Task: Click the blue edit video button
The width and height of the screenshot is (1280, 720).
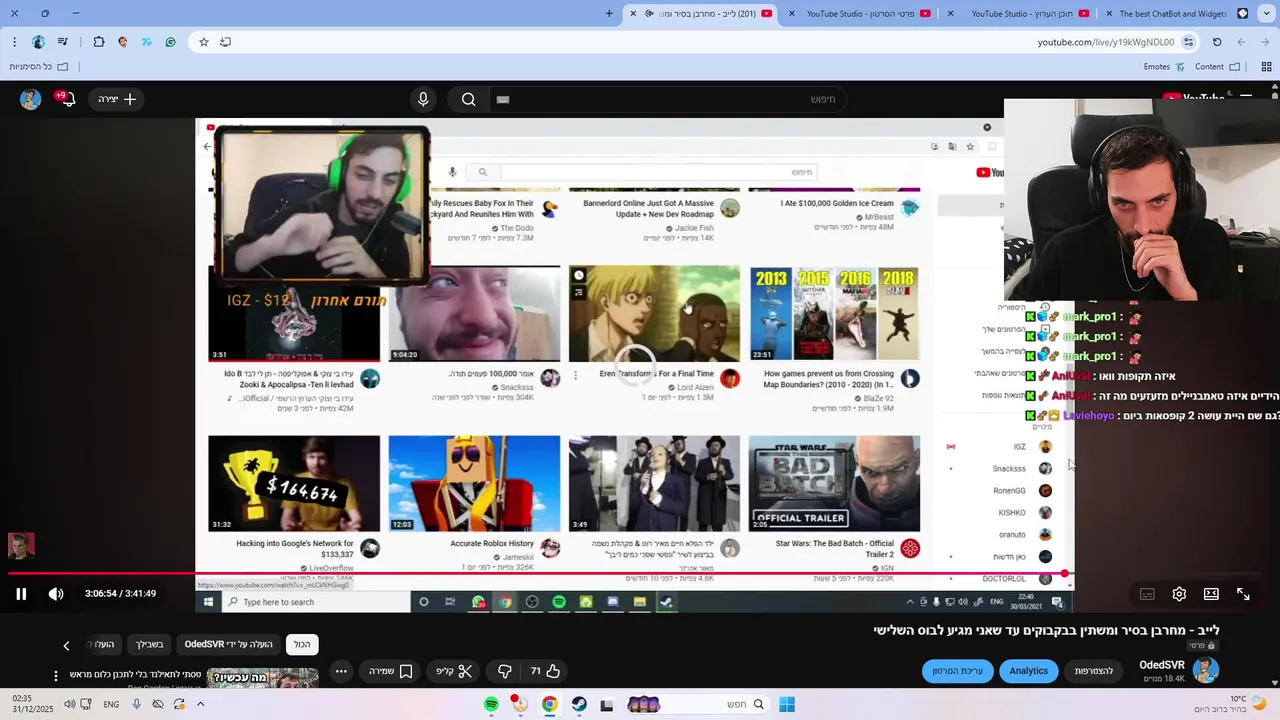Action: pyautogui.click(x=958, y=671)
